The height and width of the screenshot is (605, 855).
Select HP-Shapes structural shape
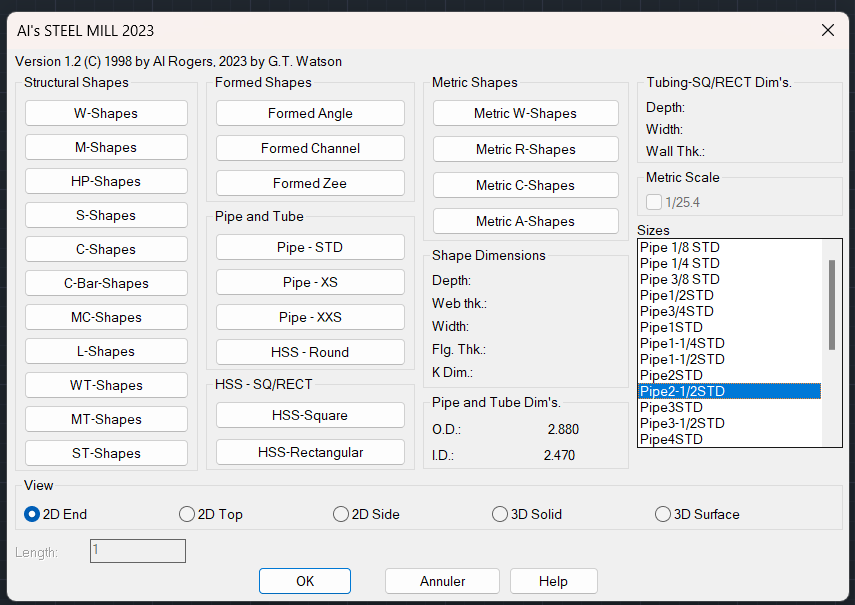[106, 181]
